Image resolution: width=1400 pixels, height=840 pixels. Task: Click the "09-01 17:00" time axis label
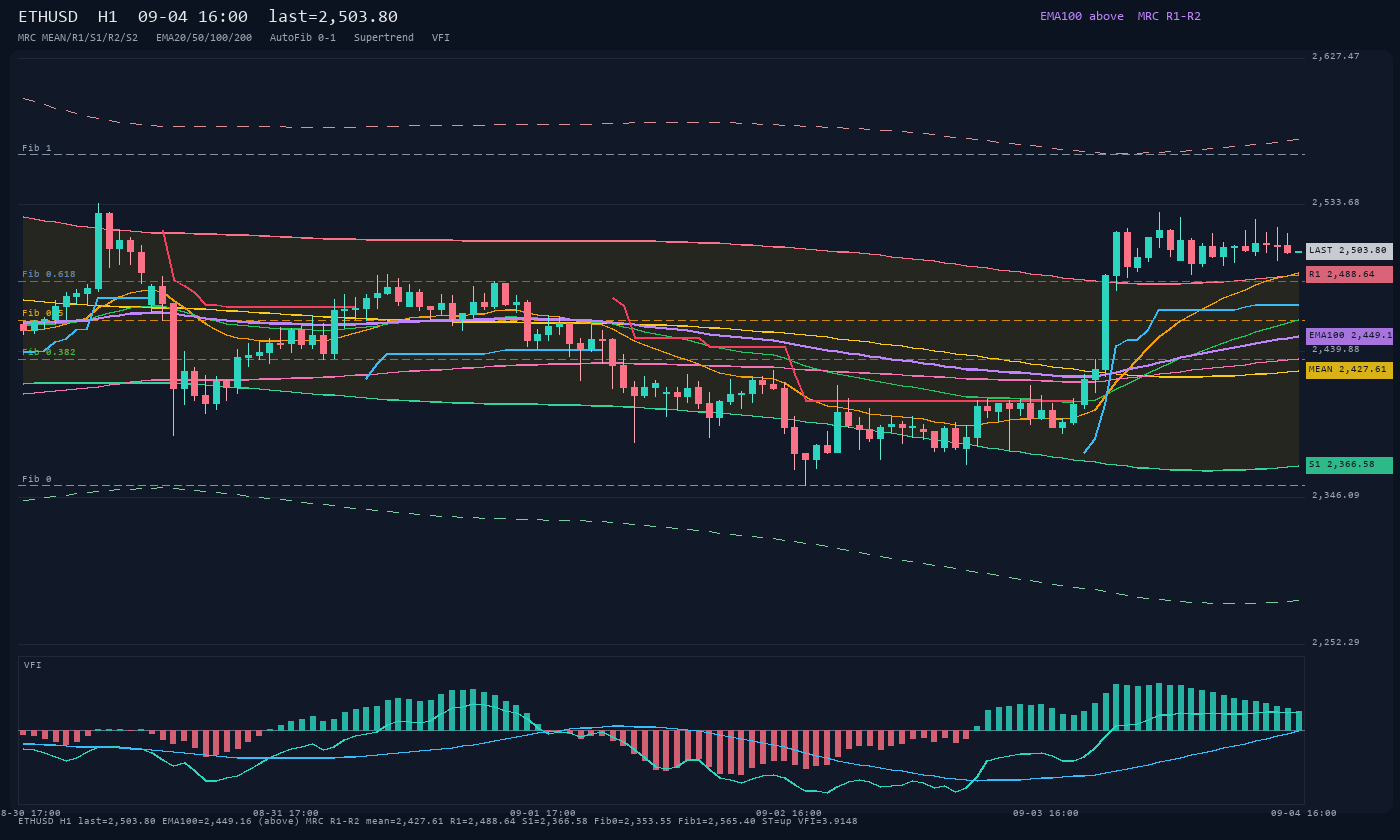coord(543,813)
